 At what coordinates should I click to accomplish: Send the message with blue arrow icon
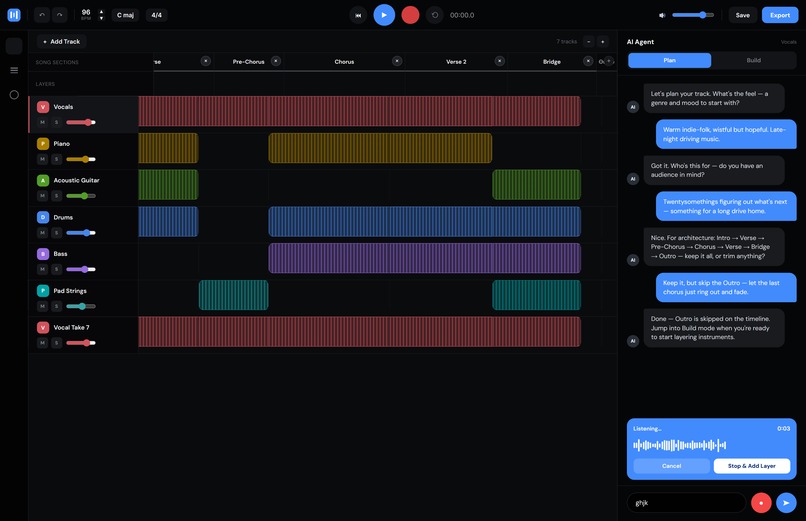click(x=786, y=503)
